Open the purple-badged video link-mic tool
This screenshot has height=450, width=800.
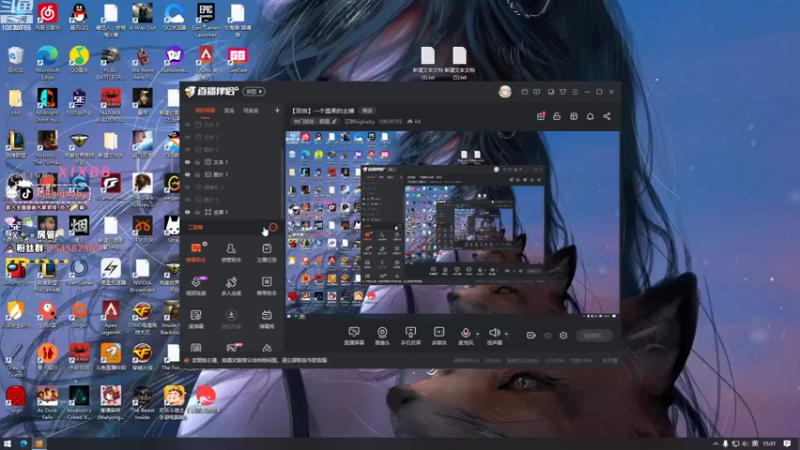pos(196,286)
